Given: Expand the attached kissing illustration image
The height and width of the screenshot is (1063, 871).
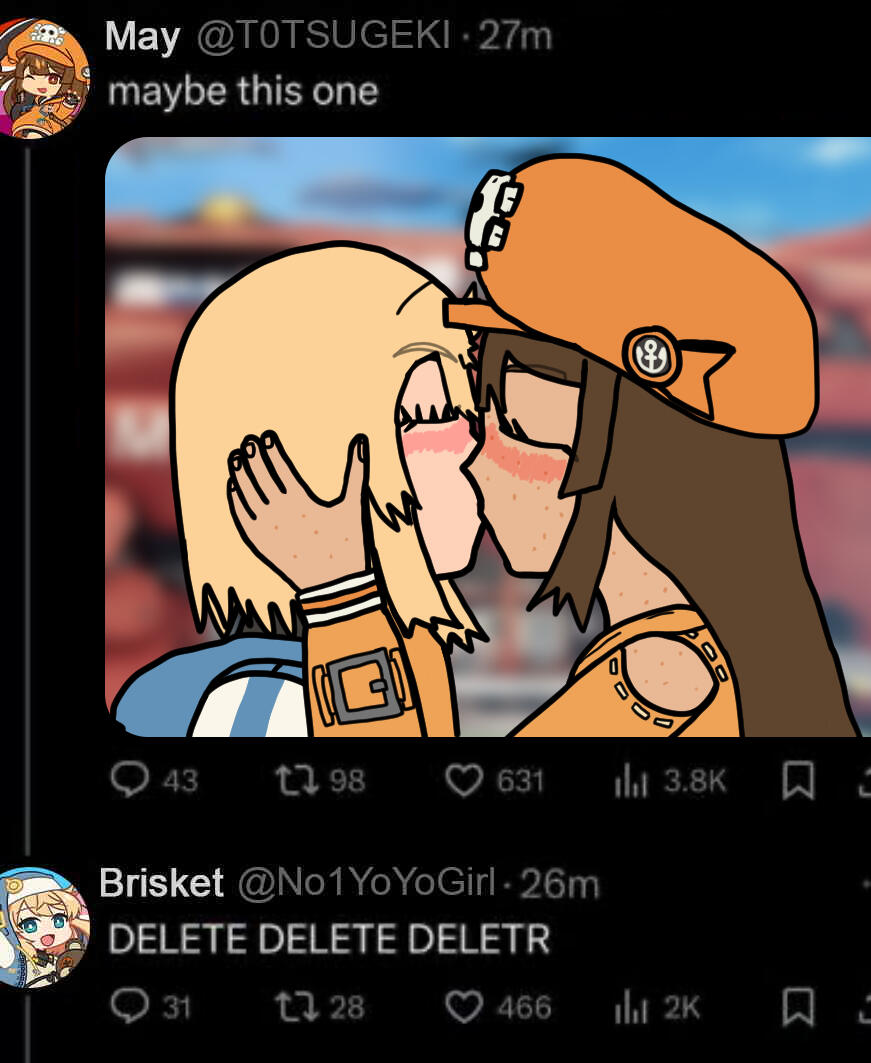Looking at the screenshot, I should click(x=488, y=437).
